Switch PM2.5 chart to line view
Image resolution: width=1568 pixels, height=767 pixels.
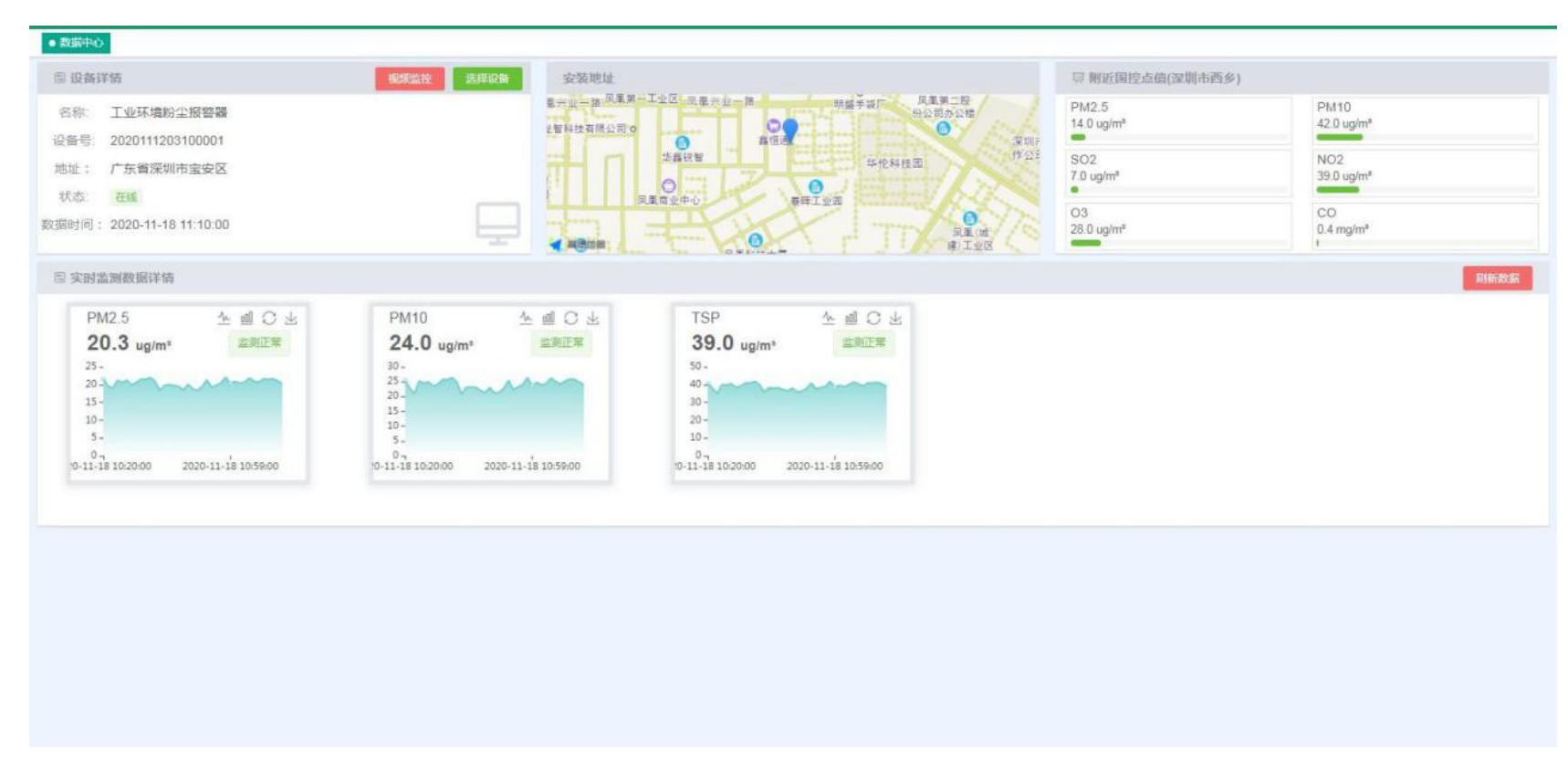(x=224, y=318)
